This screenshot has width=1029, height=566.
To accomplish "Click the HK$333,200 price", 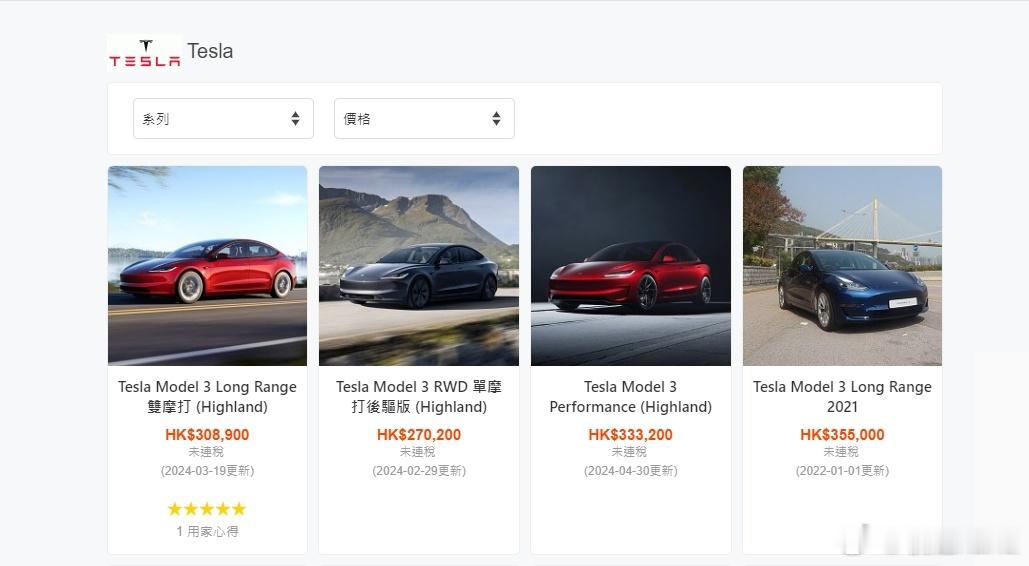I will coord(630,434).
